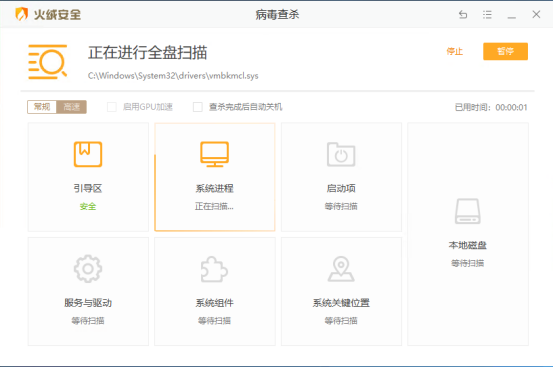Open the menu list icon in title bar
The image size is (554, 367).
487,14
